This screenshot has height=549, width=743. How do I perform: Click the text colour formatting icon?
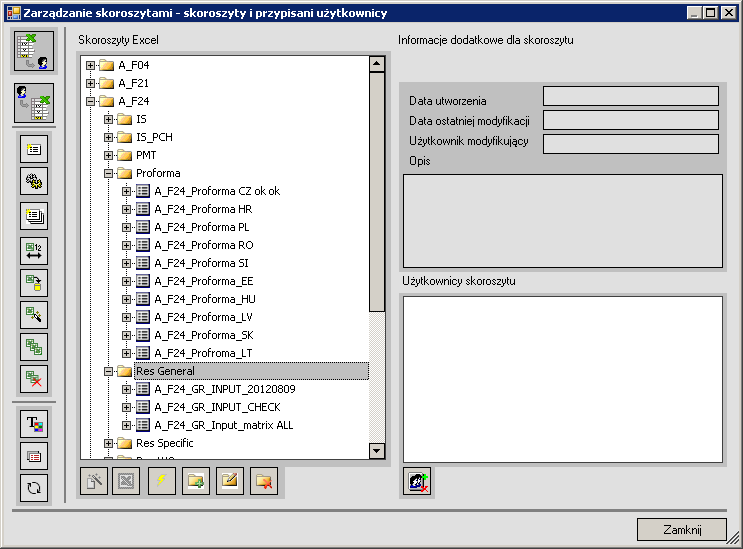(34, 423)
